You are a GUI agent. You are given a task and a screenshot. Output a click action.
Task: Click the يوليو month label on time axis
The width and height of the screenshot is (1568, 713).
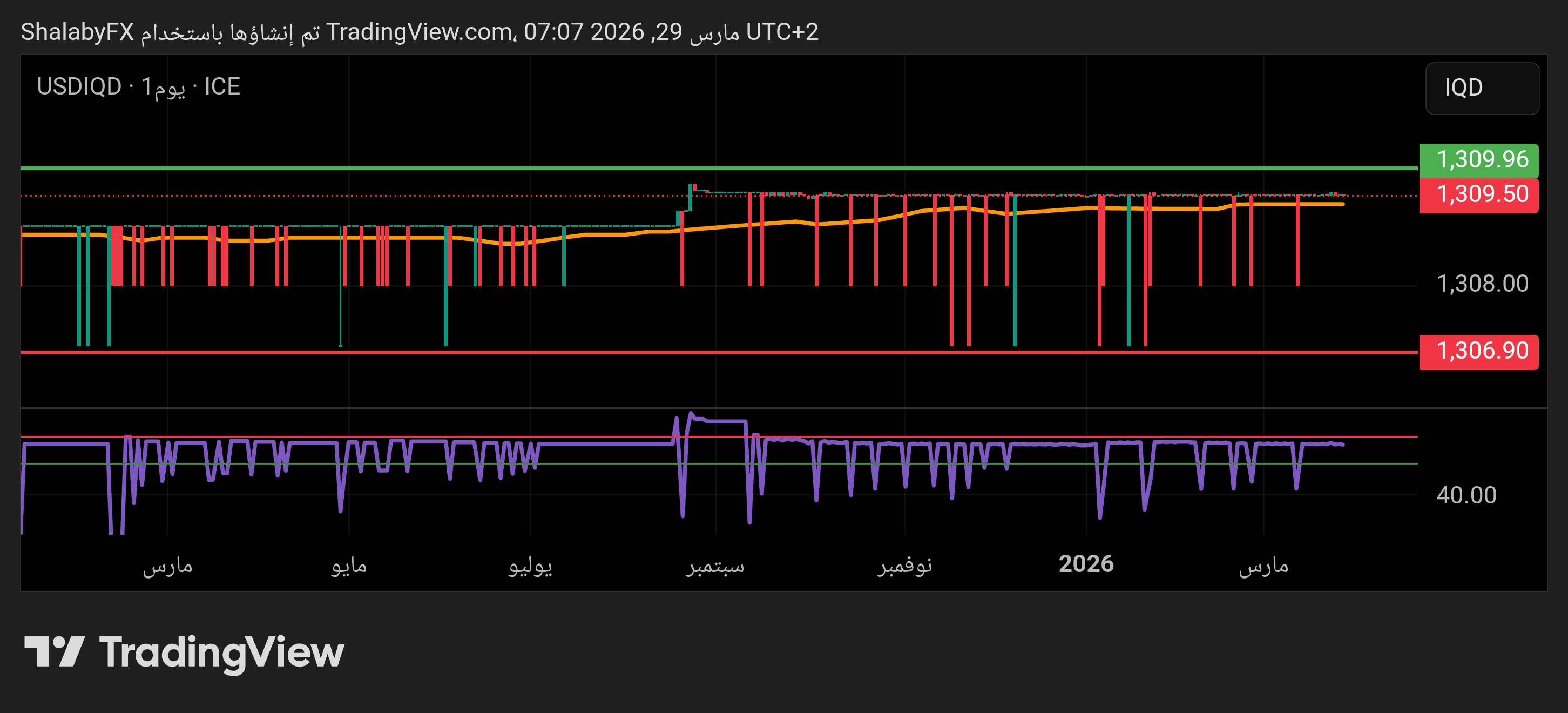pyautogui.click(x=530, y=566)
